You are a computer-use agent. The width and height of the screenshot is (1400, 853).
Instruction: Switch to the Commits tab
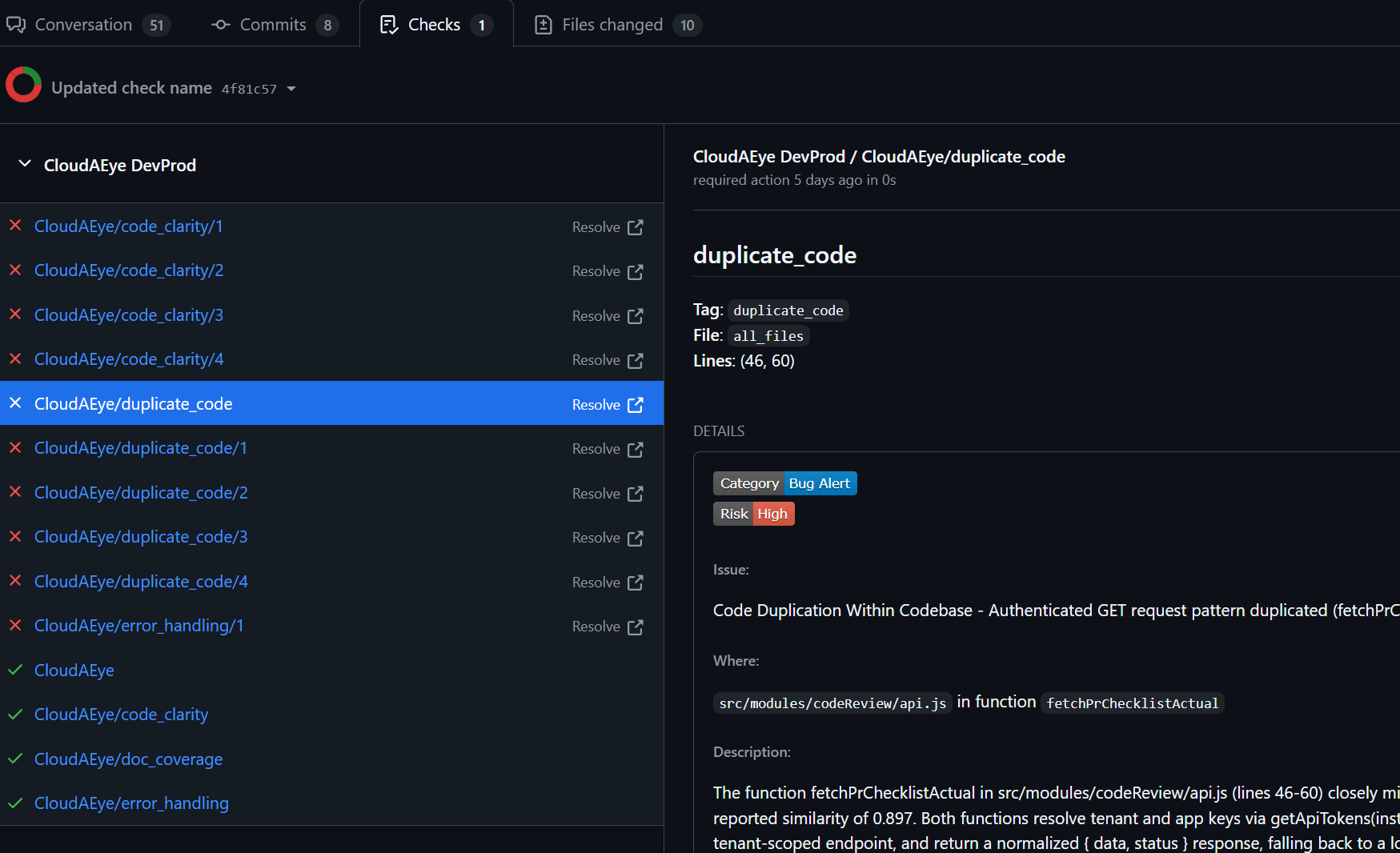coord(273,24)
